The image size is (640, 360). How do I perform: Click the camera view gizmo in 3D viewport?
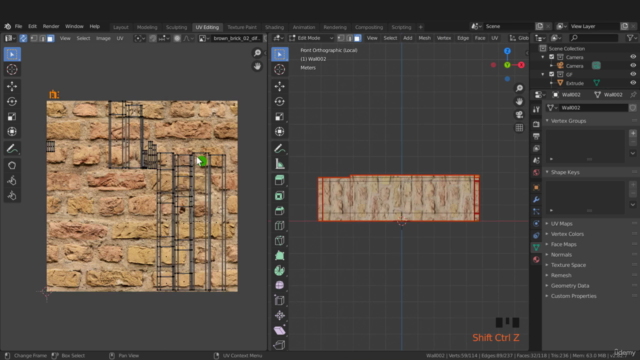(x=519, y=114)
